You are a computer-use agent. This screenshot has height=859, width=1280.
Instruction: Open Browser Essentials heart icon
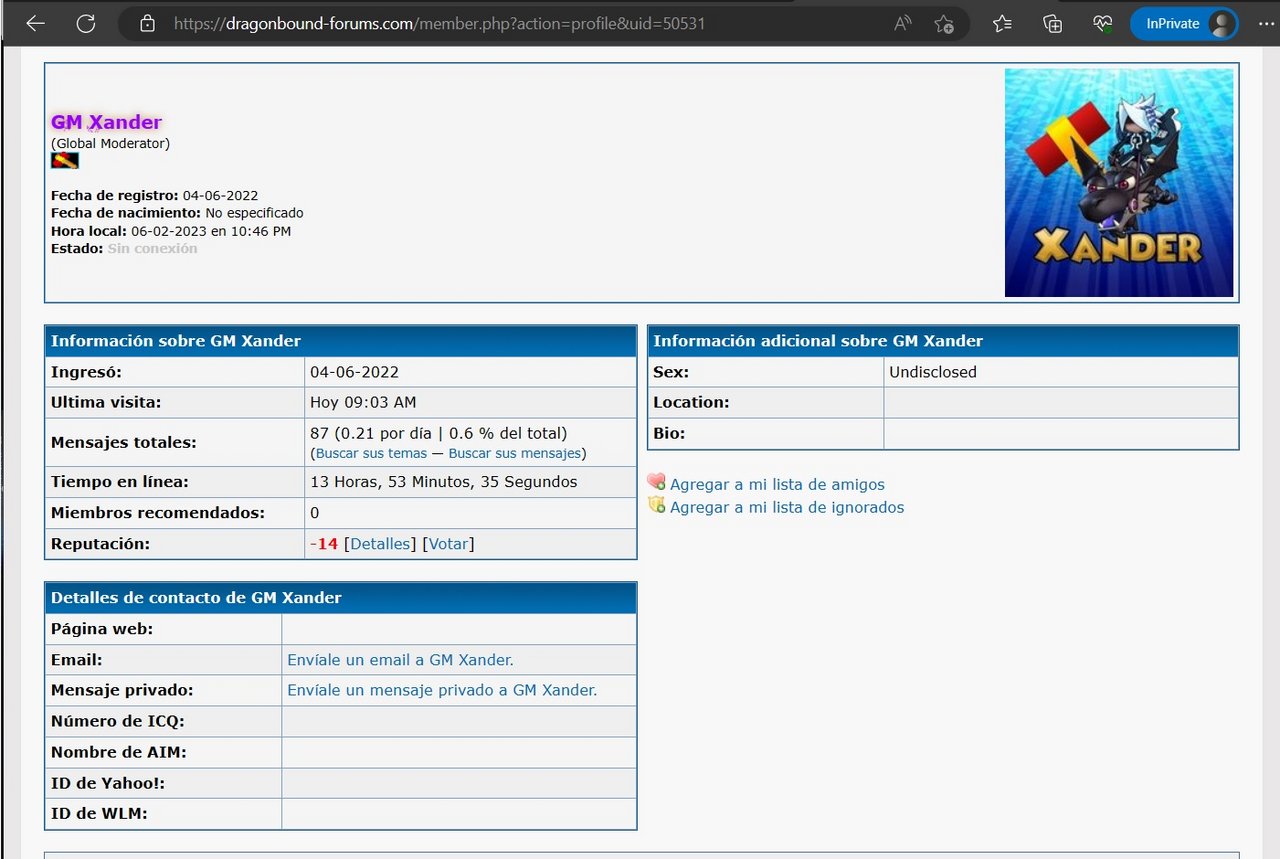[x=1102, y=23]
